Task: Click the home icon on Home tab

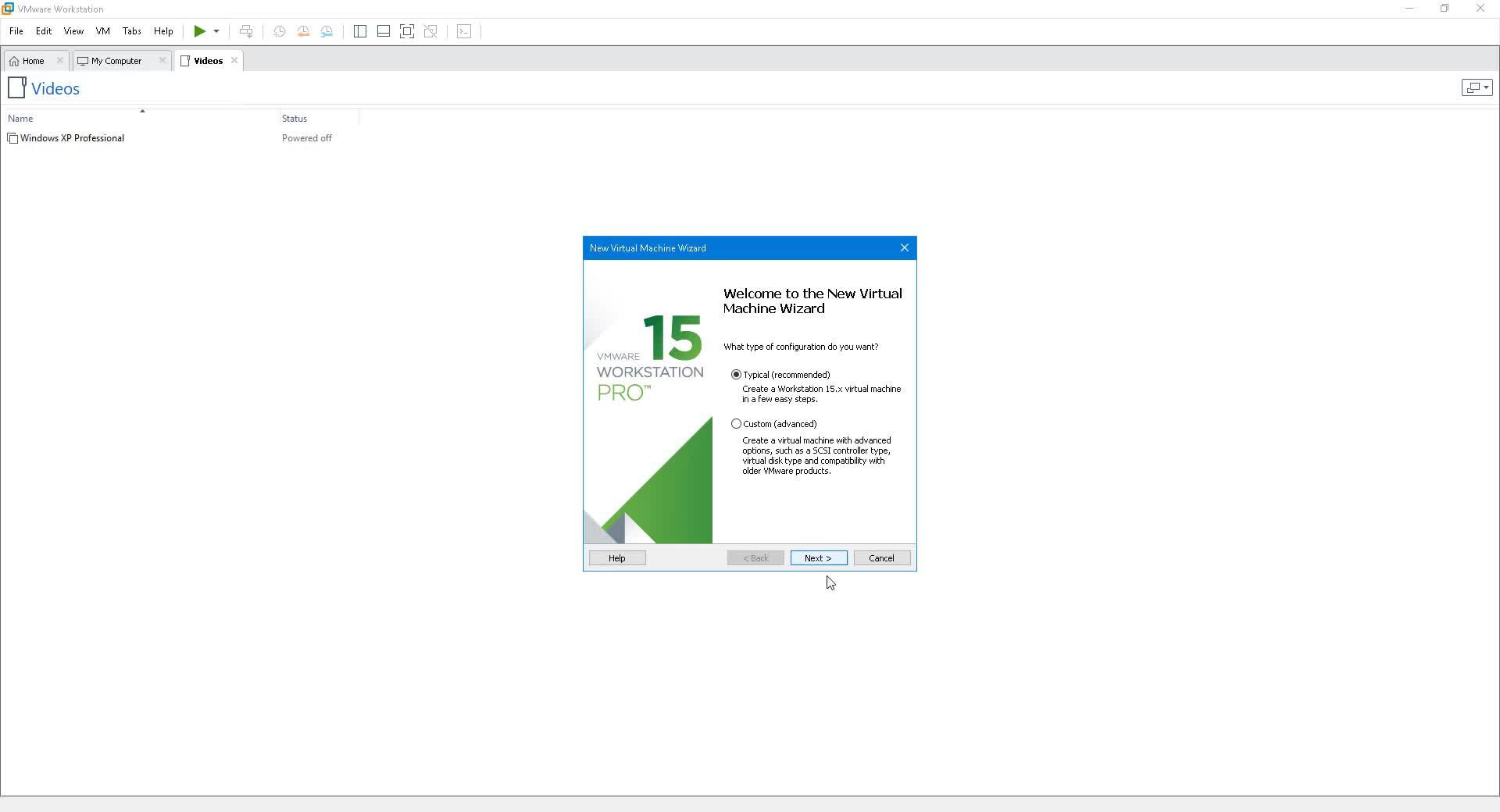Action: point(14,61)
